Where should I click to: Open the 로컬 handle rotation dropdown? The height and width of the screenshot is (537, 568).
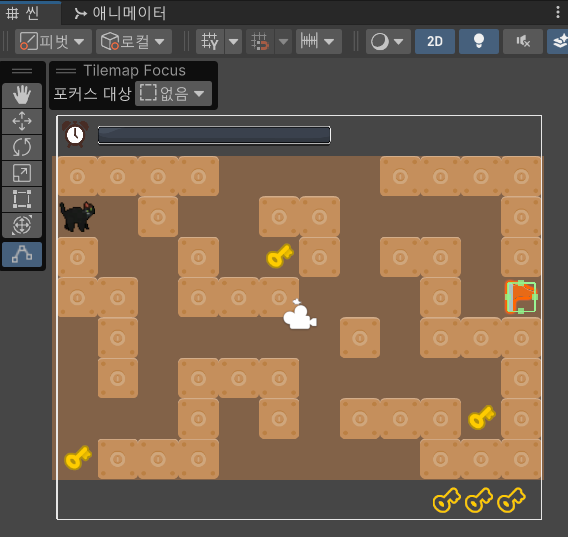(x=134, y=42)
